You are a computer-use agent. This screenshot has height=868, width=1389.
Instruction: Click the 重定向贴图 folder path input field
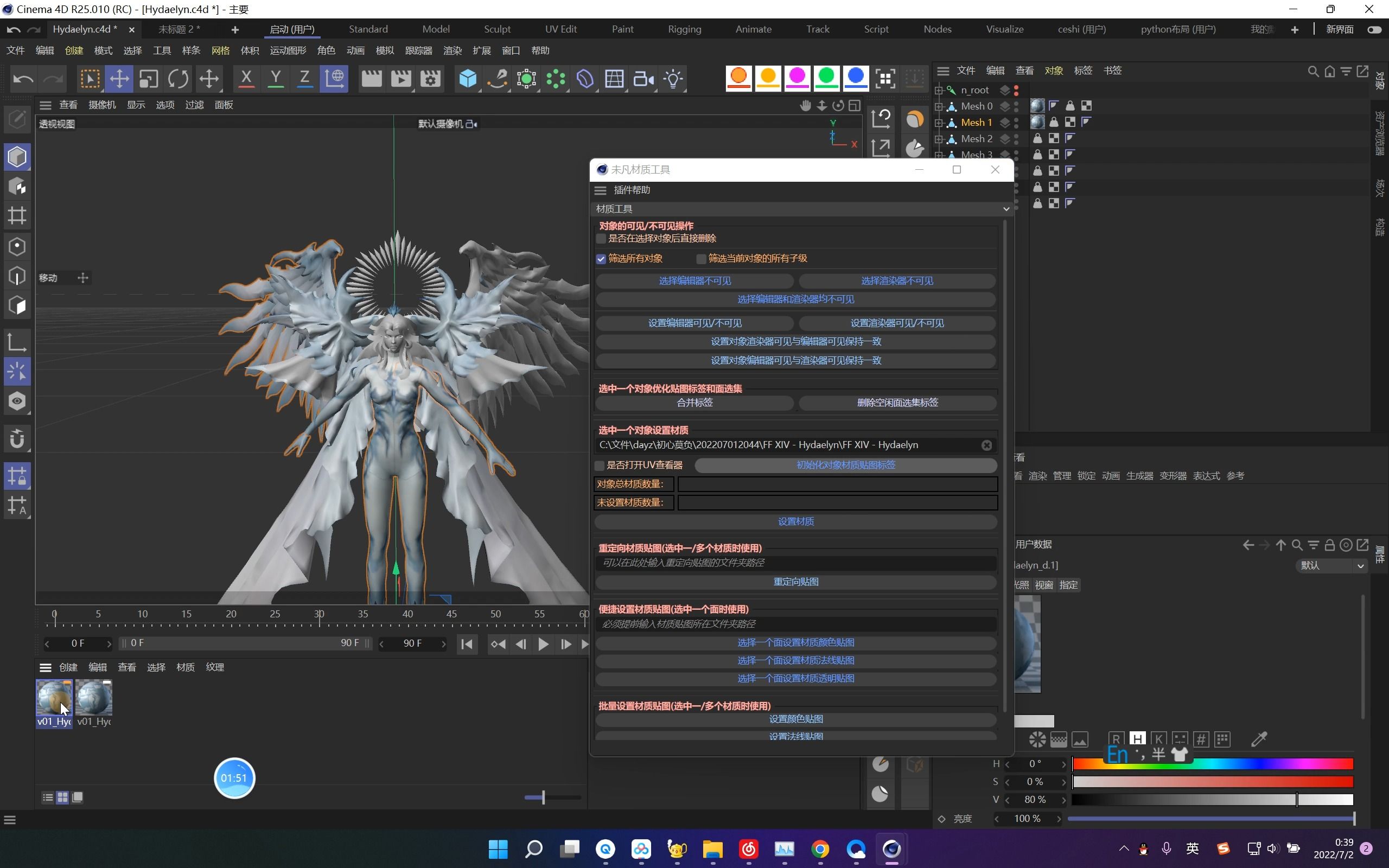(795, 563)
